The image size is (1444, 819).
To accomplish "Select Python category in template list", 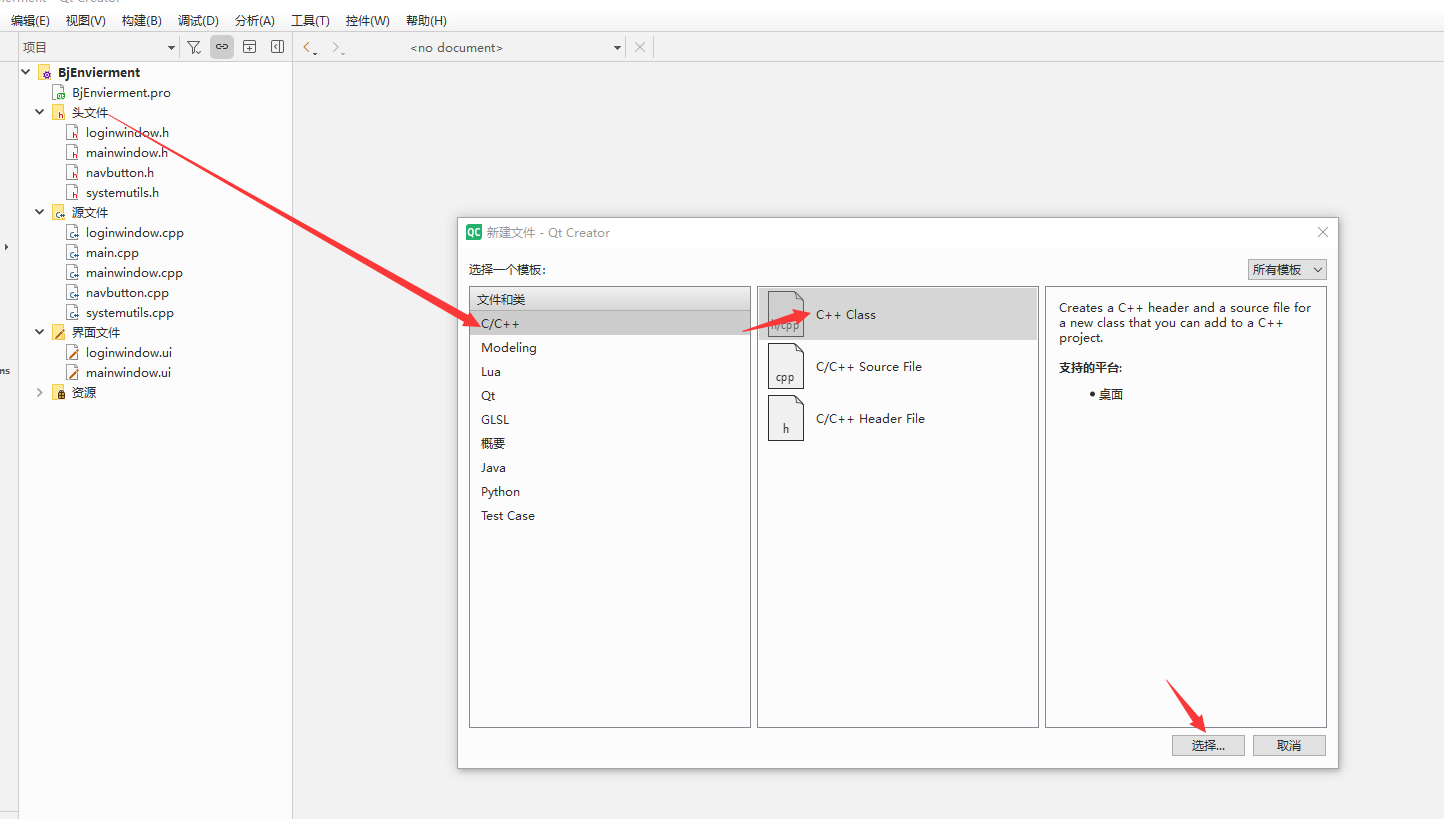I will pos(610,491).
